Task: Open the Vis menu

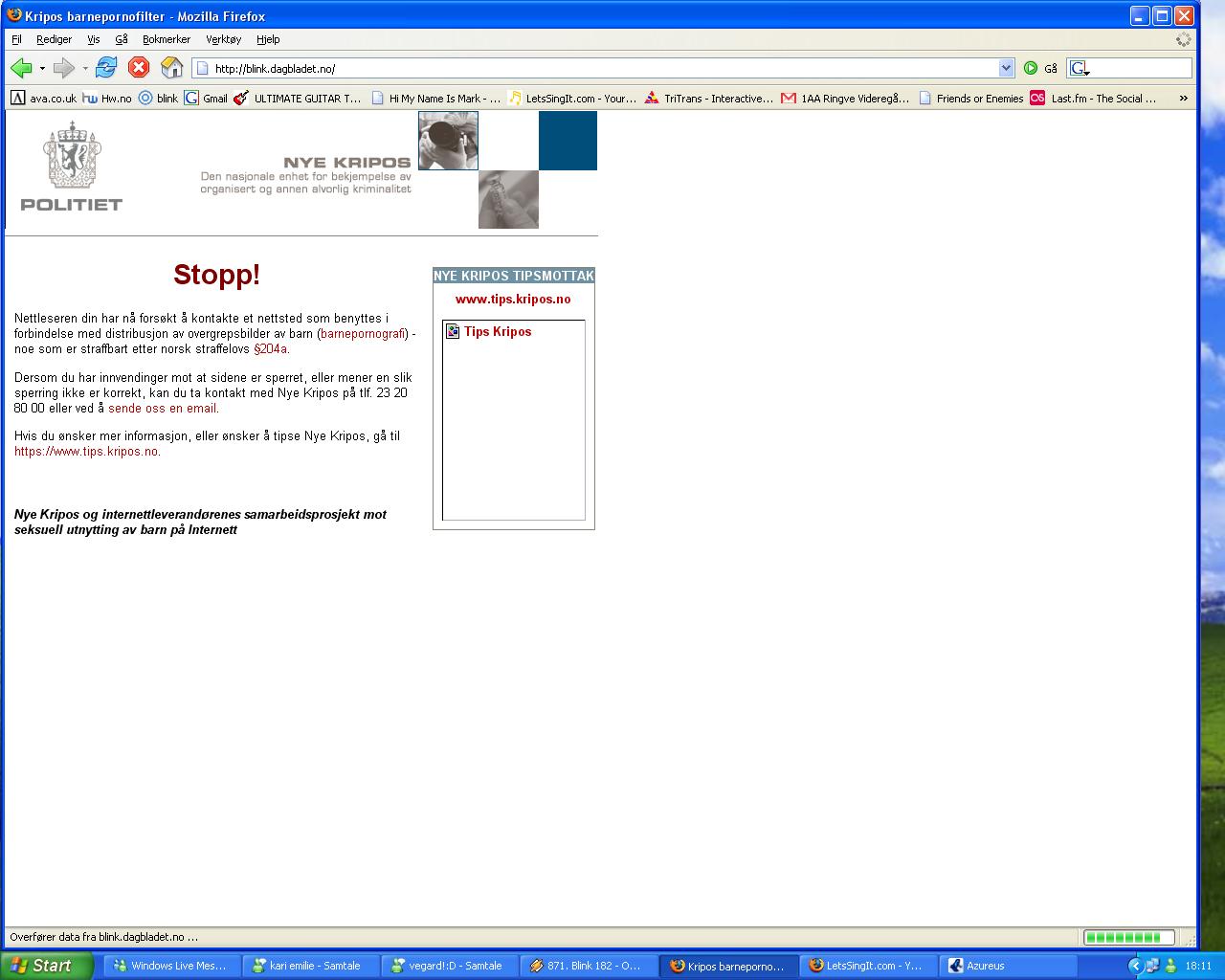Action: (x=94, y=39)
